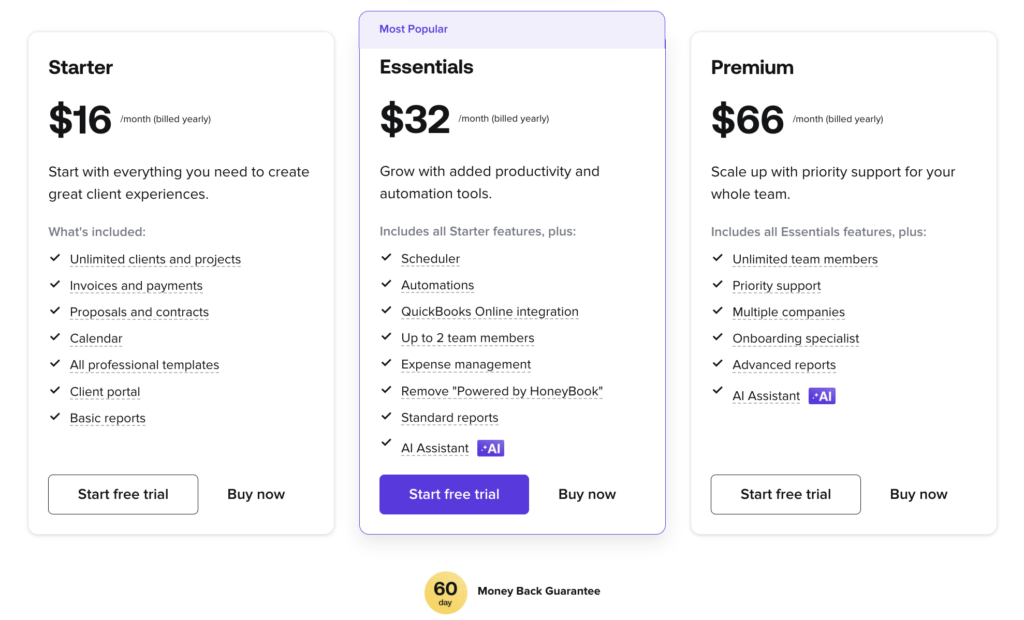Screen dimensions: 1024x620
Task: Select the Most Popular banner on Essentials
Action: point(413,29)
